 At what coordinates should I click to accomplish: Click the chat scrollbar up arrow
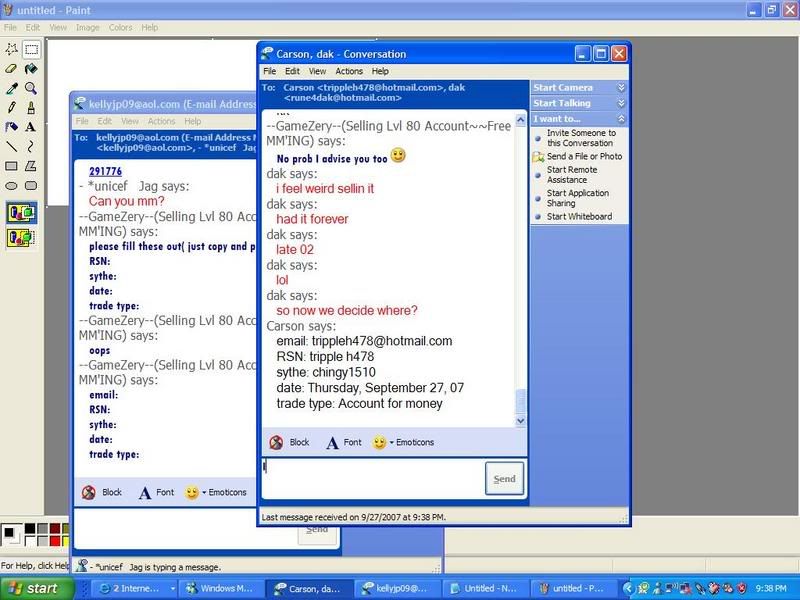tap(520, 120)
